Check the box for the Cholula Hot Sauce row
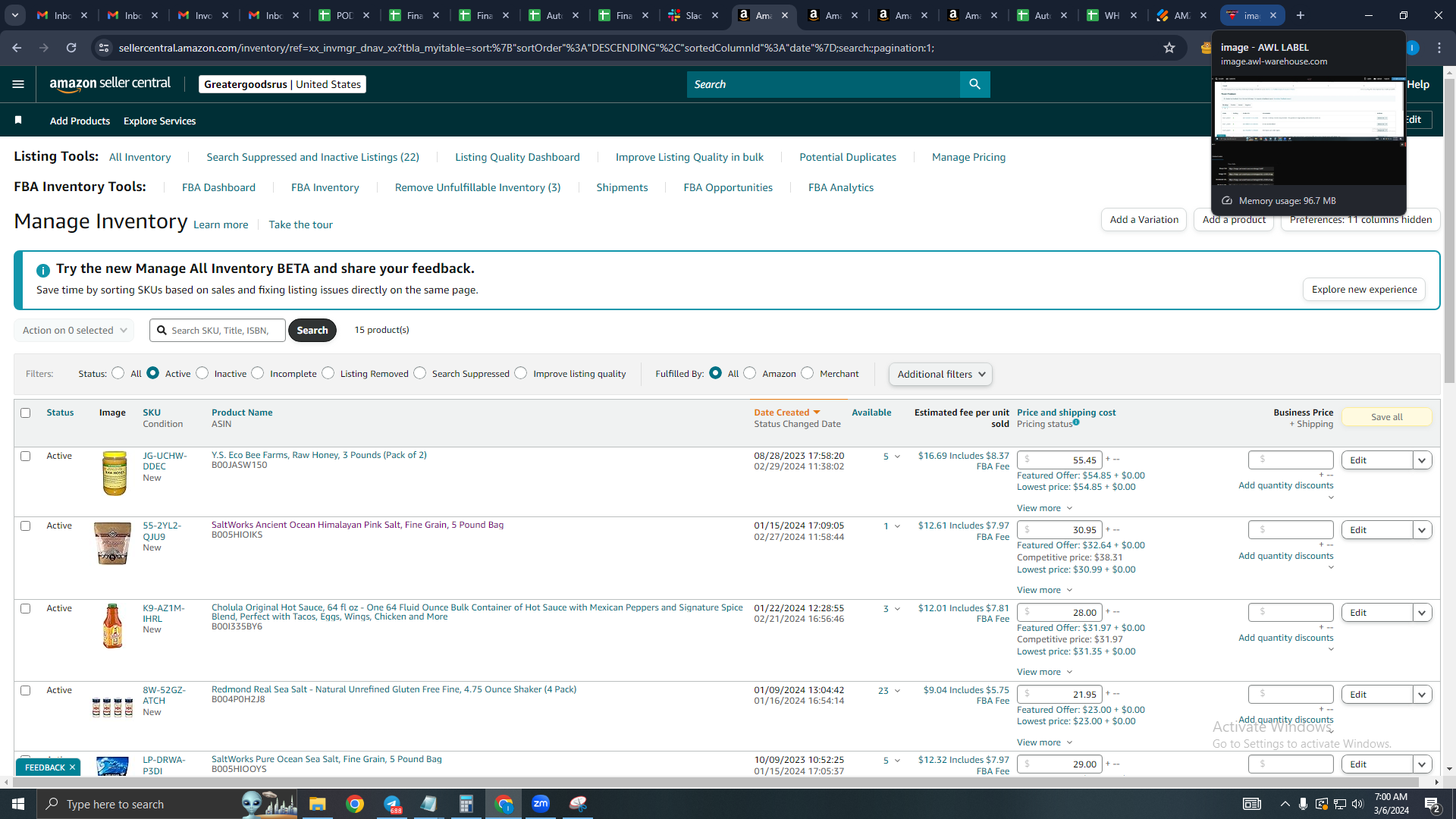Image resolution: width=1456 pixels, height=819 pixels. pyautogui.click(x=26, y=608)
